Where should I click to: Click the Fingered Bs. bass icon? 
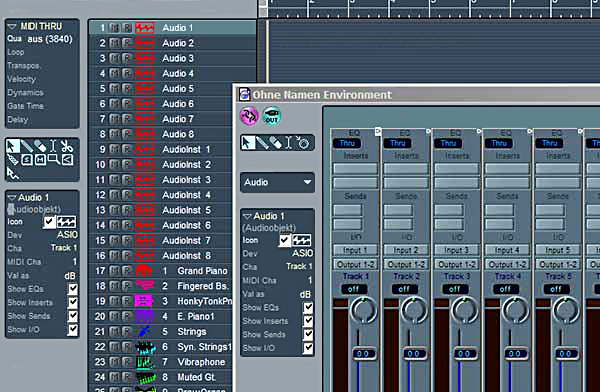click(145, 286)
